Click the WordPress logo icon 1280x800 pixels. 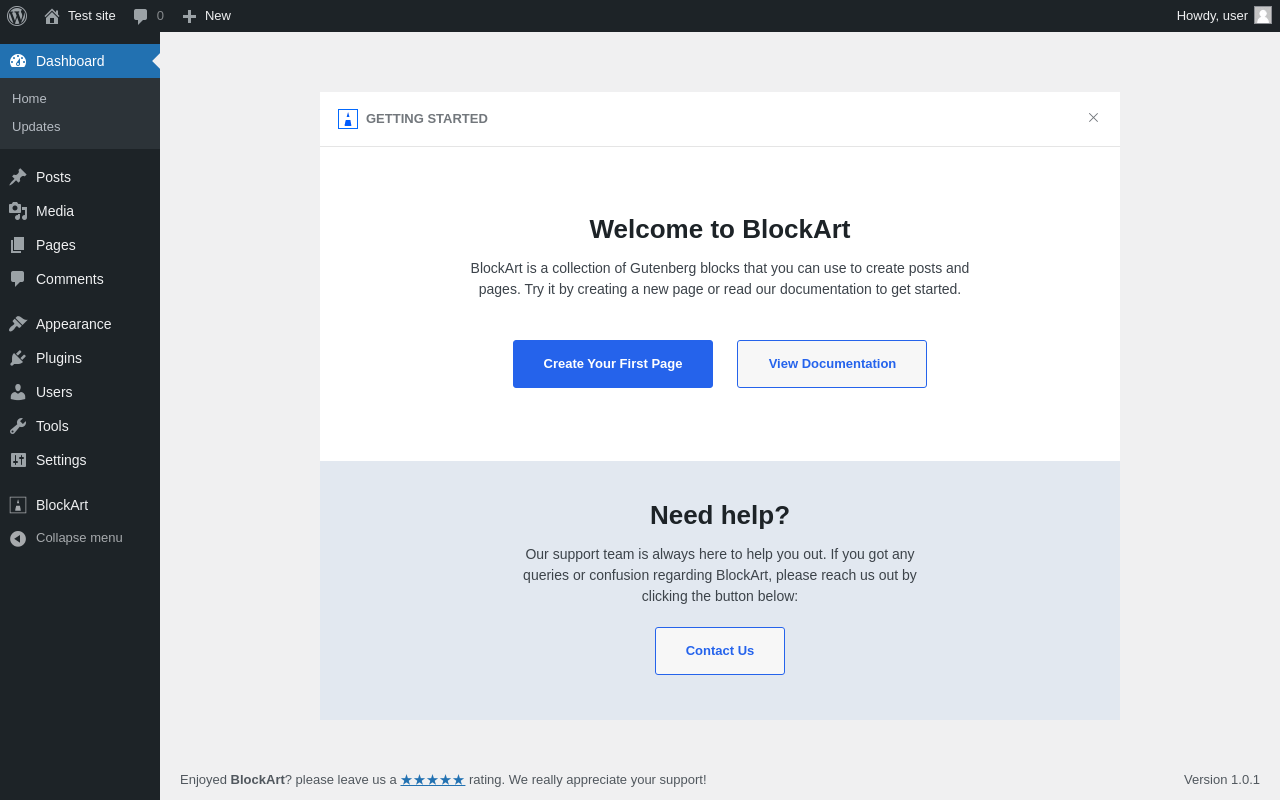pos(17,16)
